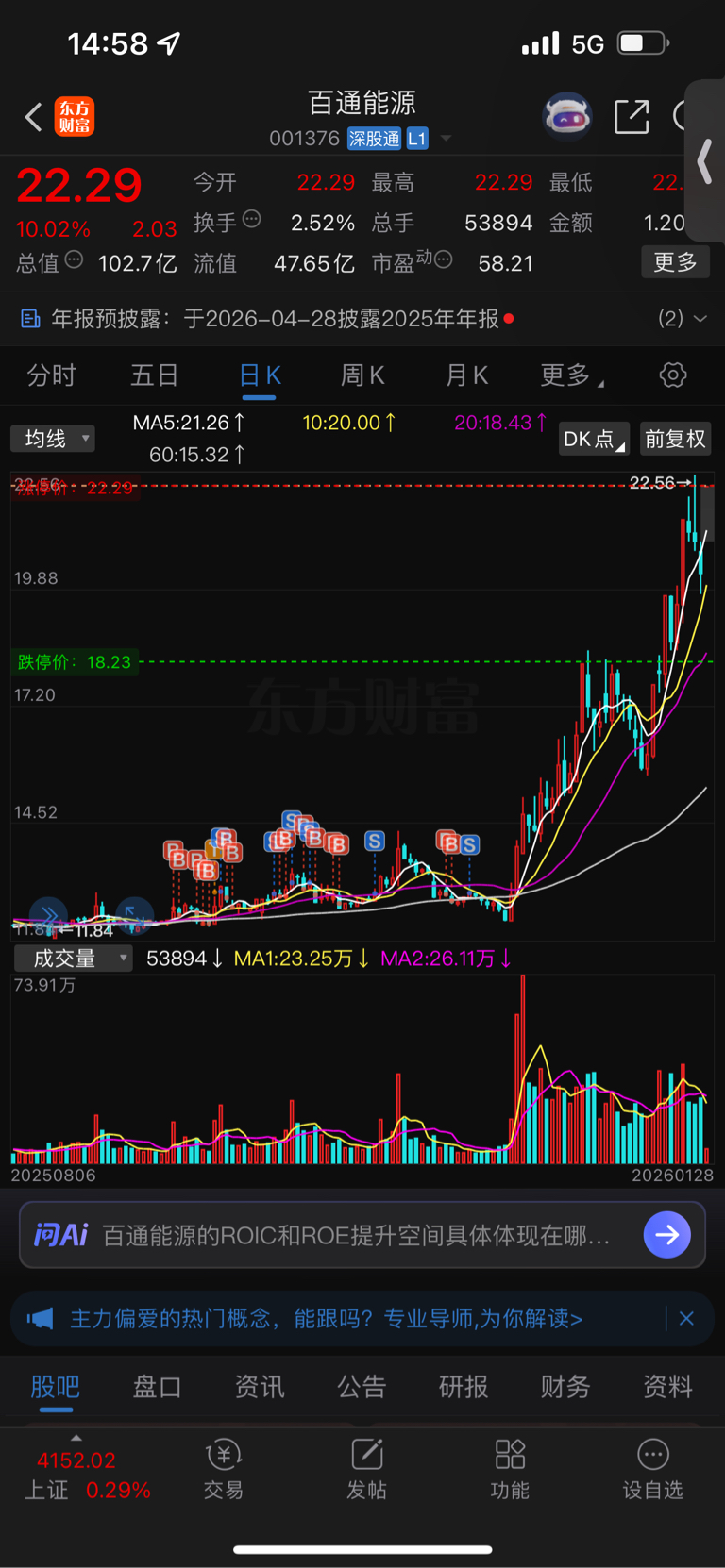The image size is (725, 1568).
Task: Tap the MA2:26.11万 volume value
Action: (446, 959)
